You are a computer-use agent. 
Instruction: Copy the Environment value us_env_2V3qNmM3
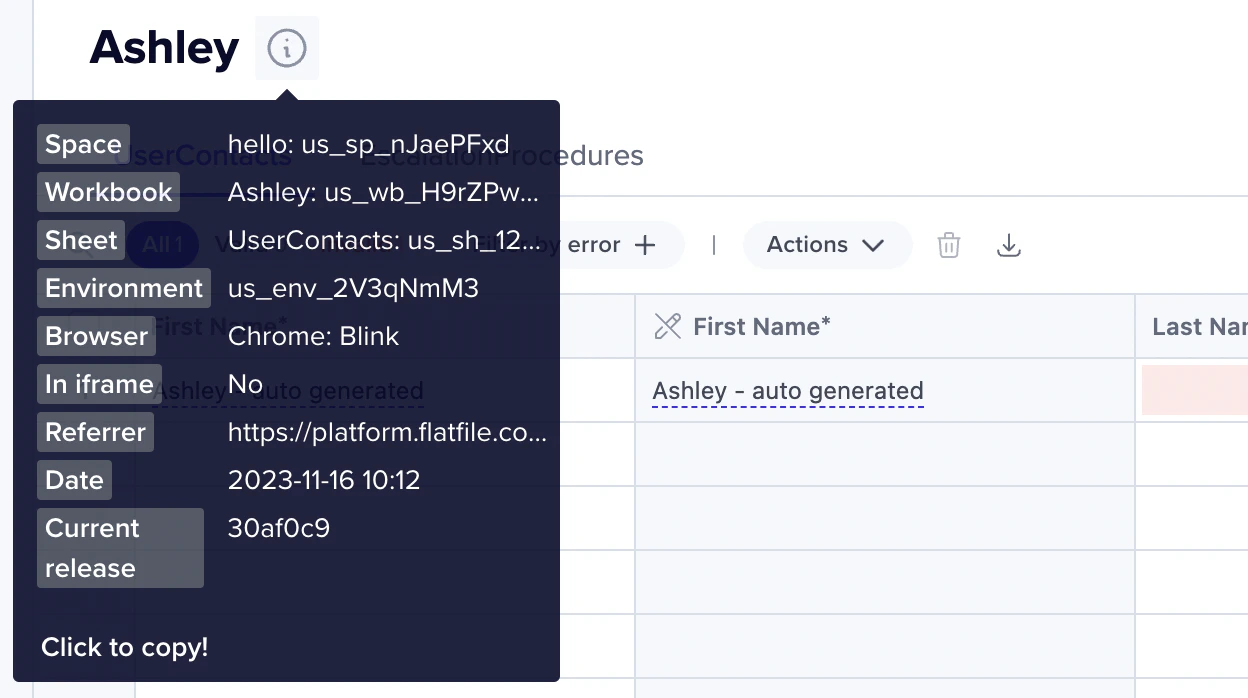tap(353, 288)
